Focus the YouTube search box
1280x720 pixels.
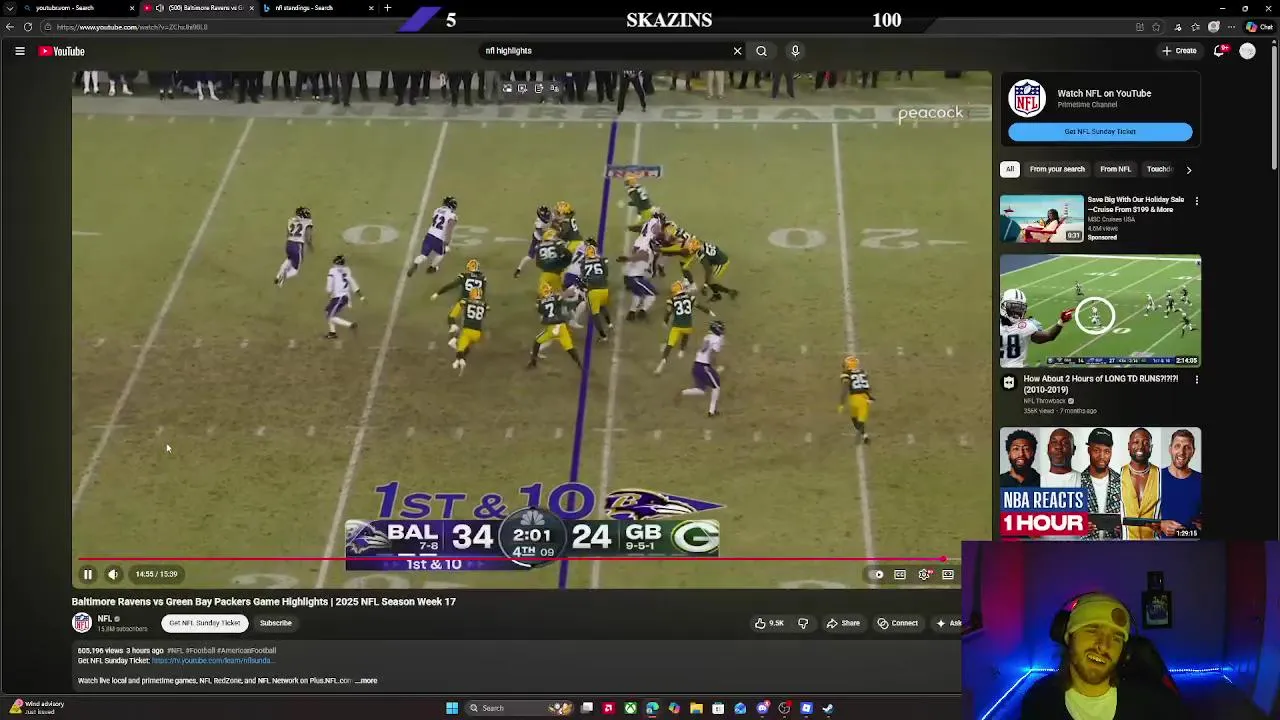[x=605, y=51]
